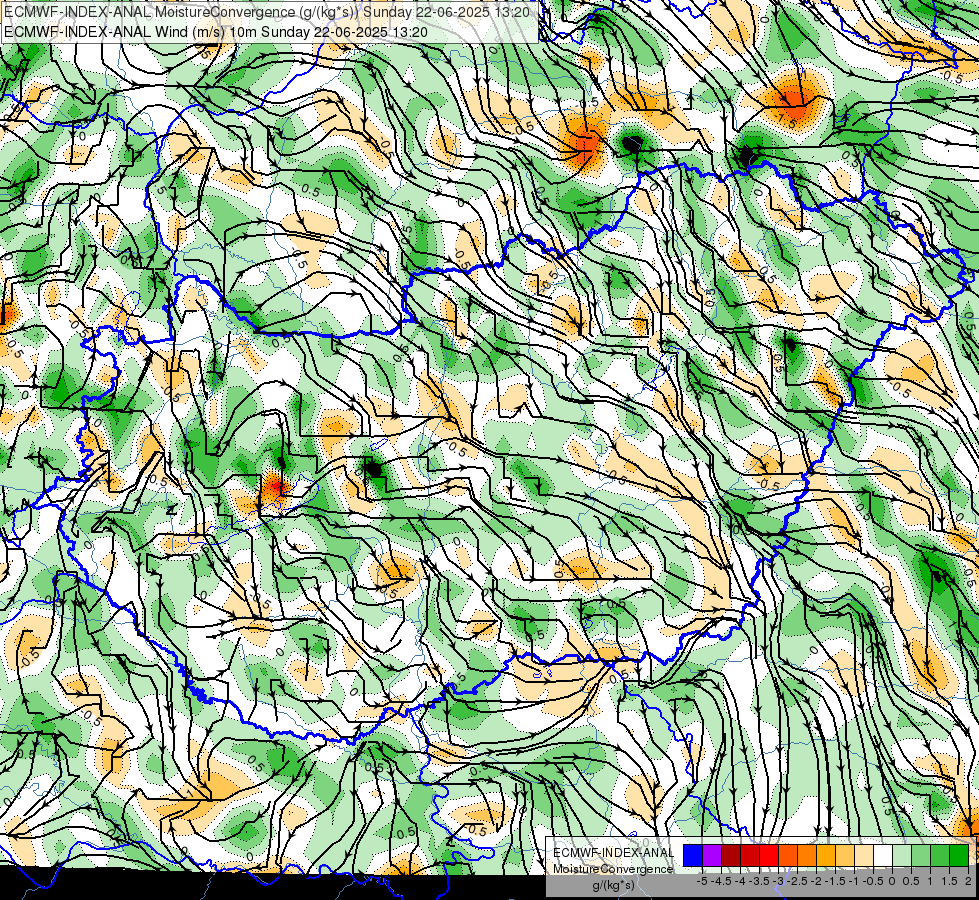Click the blue legend swatch left of -5
The image size is (979, 900).
tap(693, 855)
